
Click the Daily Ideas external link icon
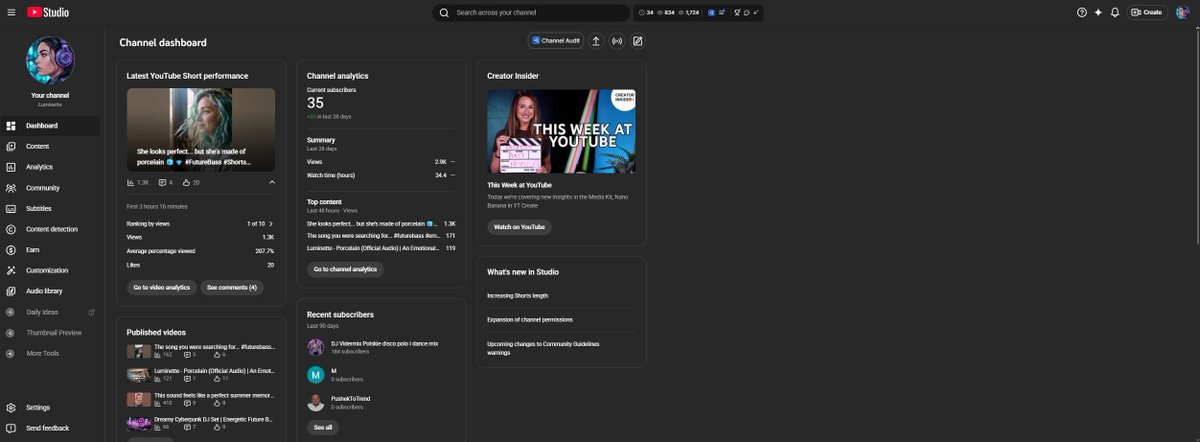pyautogui.click(x=92, y=312)
